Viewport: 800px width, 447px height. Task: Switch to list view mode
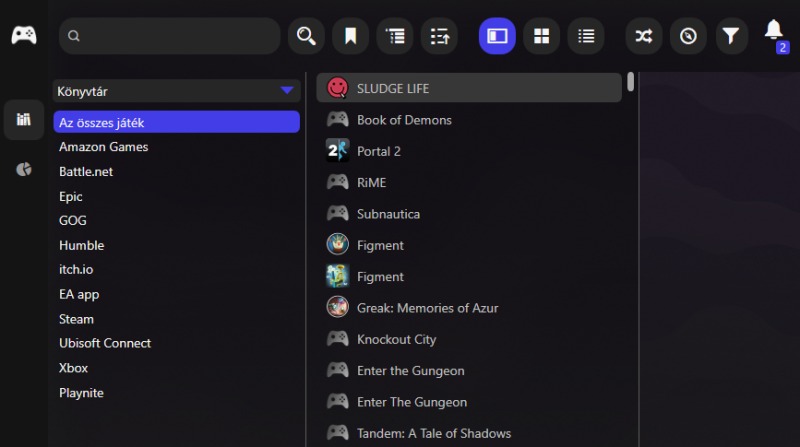point(586,36)
